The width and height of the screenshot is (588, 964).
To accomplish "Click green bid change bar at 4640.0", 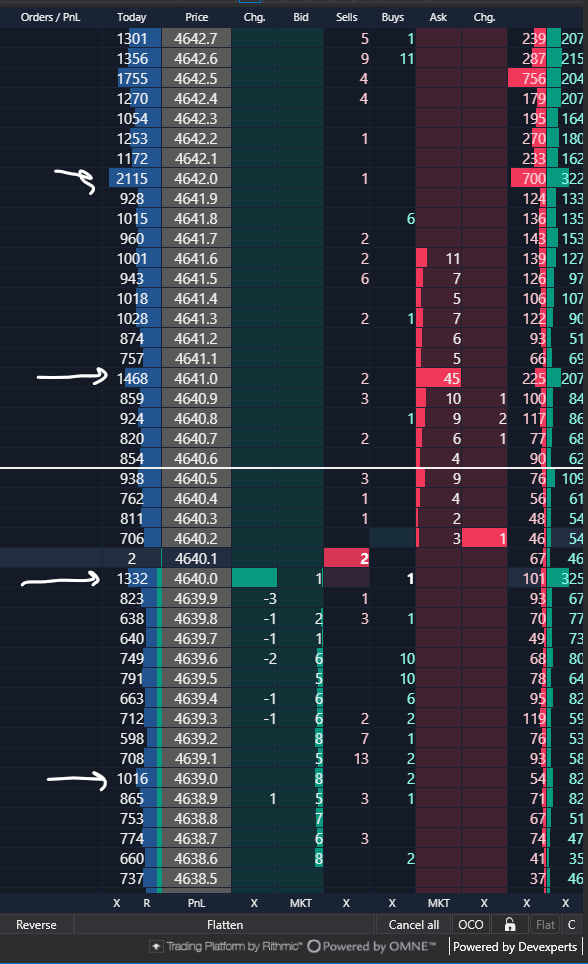I will point(255,579).
